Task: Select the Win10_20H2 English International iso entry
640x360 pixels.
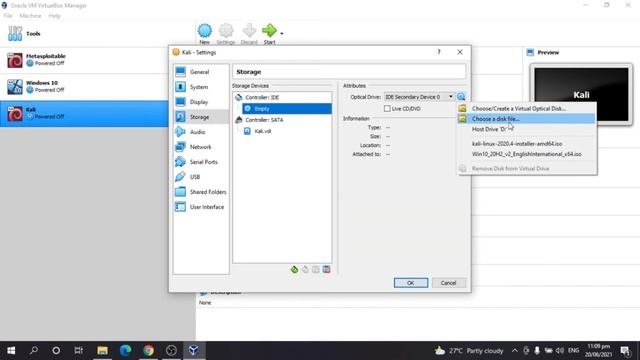Action: point(527,154)
